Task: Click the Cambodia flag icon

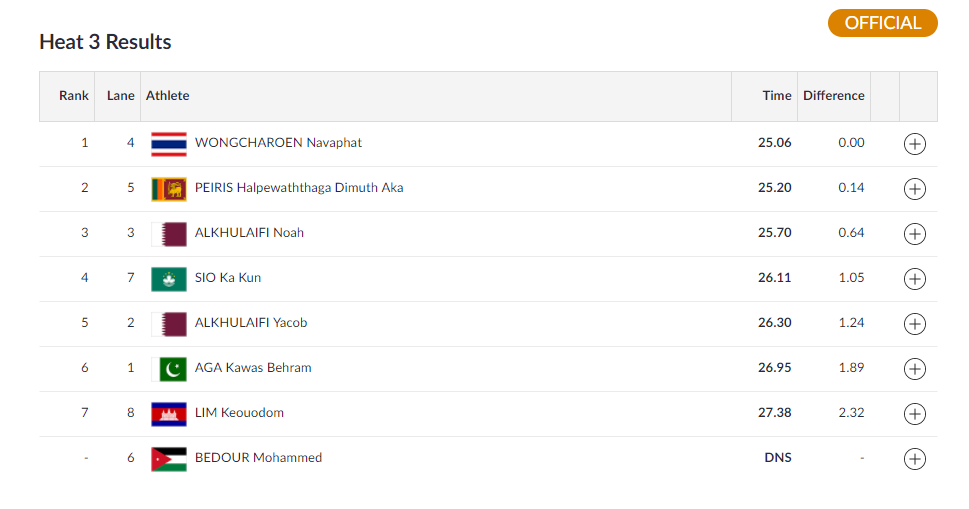Action: (x=169, y=414)
